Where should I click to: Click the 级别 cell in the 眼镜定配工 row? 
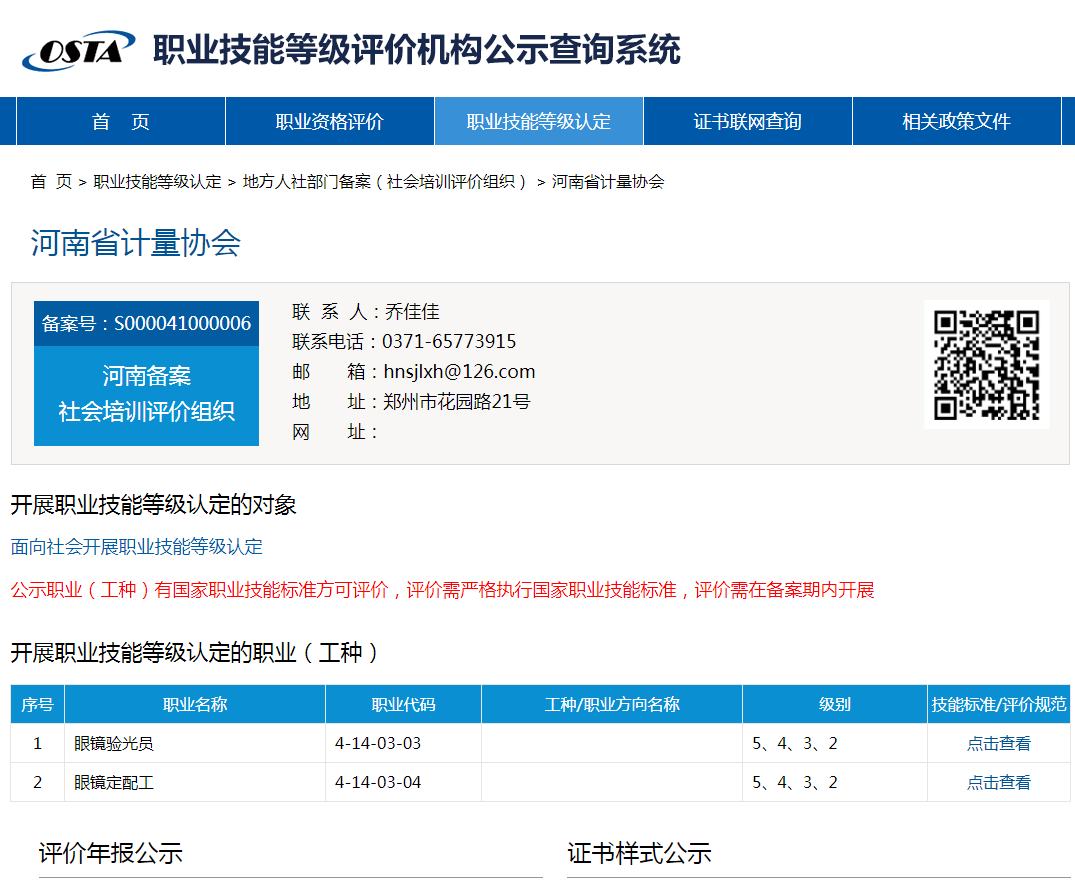(834, 782)
